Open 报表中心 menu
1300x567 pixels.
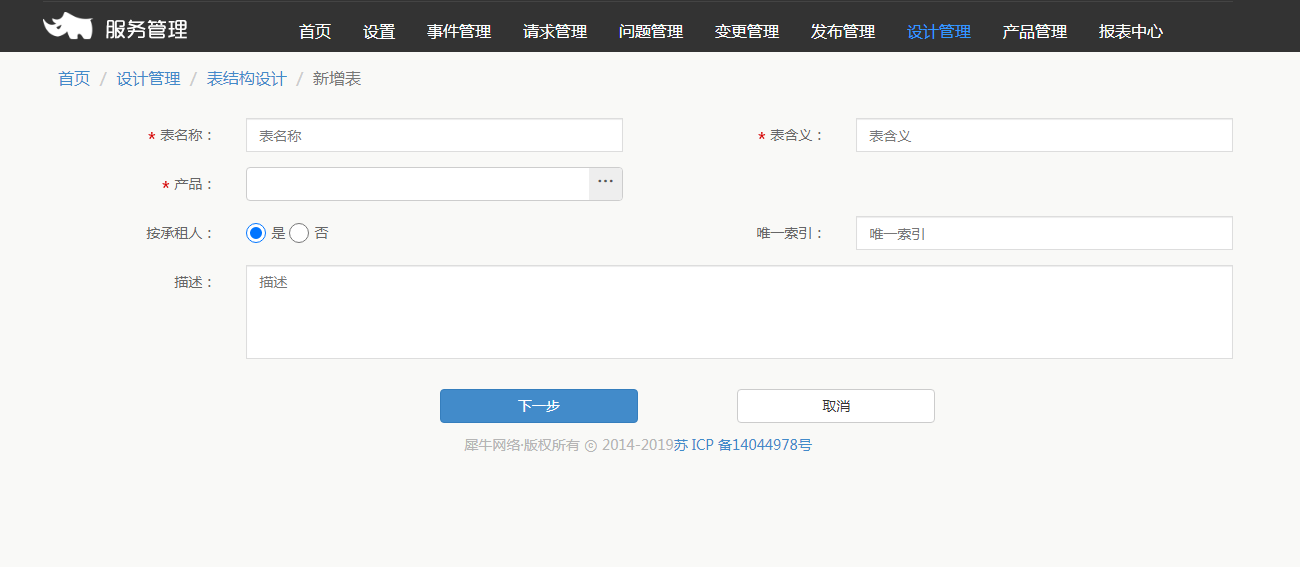point(1131,32)
